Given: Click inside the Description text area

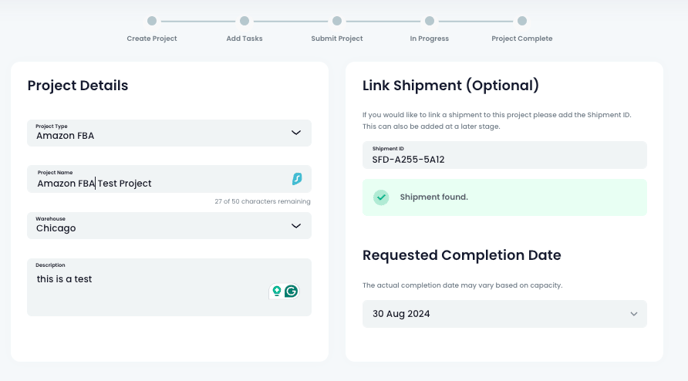Looking at the screenshot, I should click(169, 287).
